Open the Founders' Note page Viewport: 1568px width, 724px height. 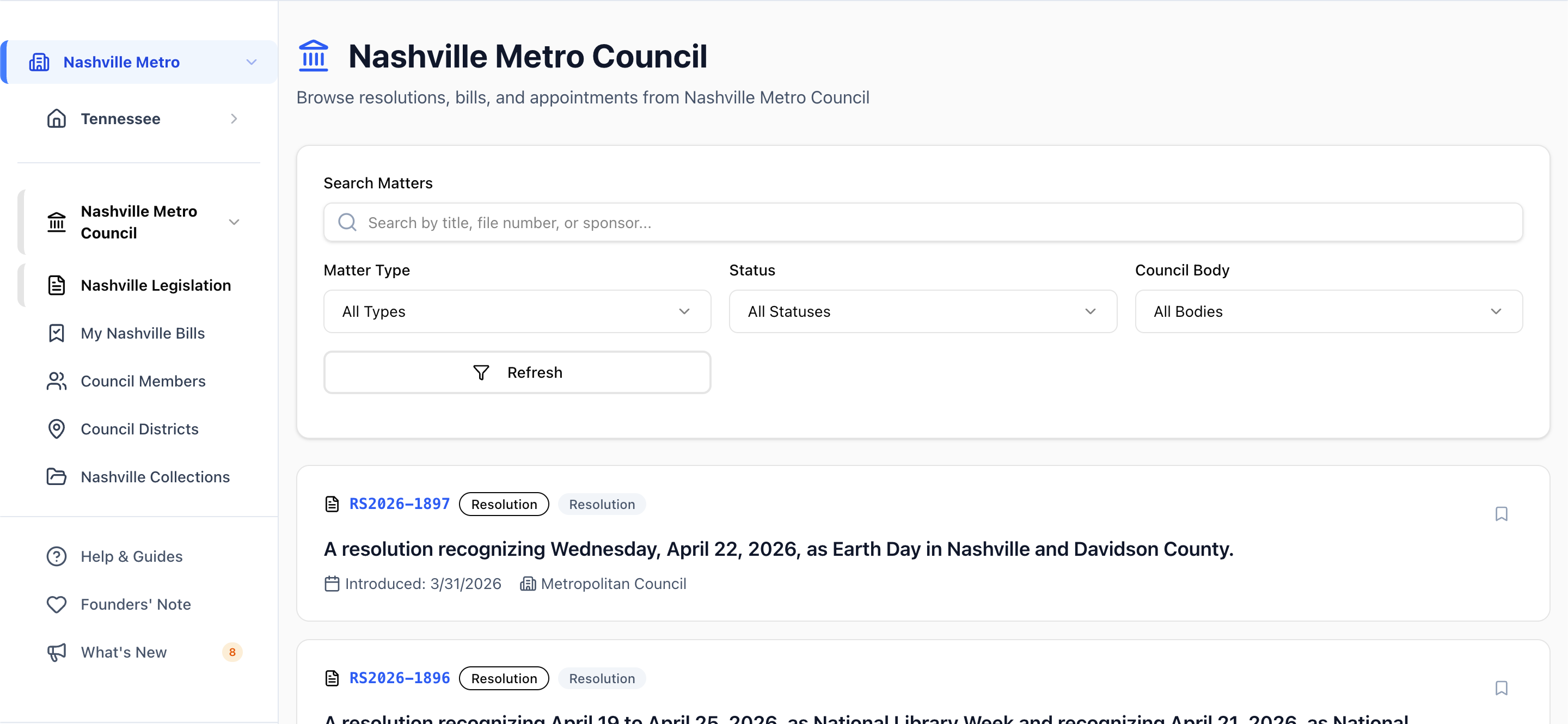point(135,604)
